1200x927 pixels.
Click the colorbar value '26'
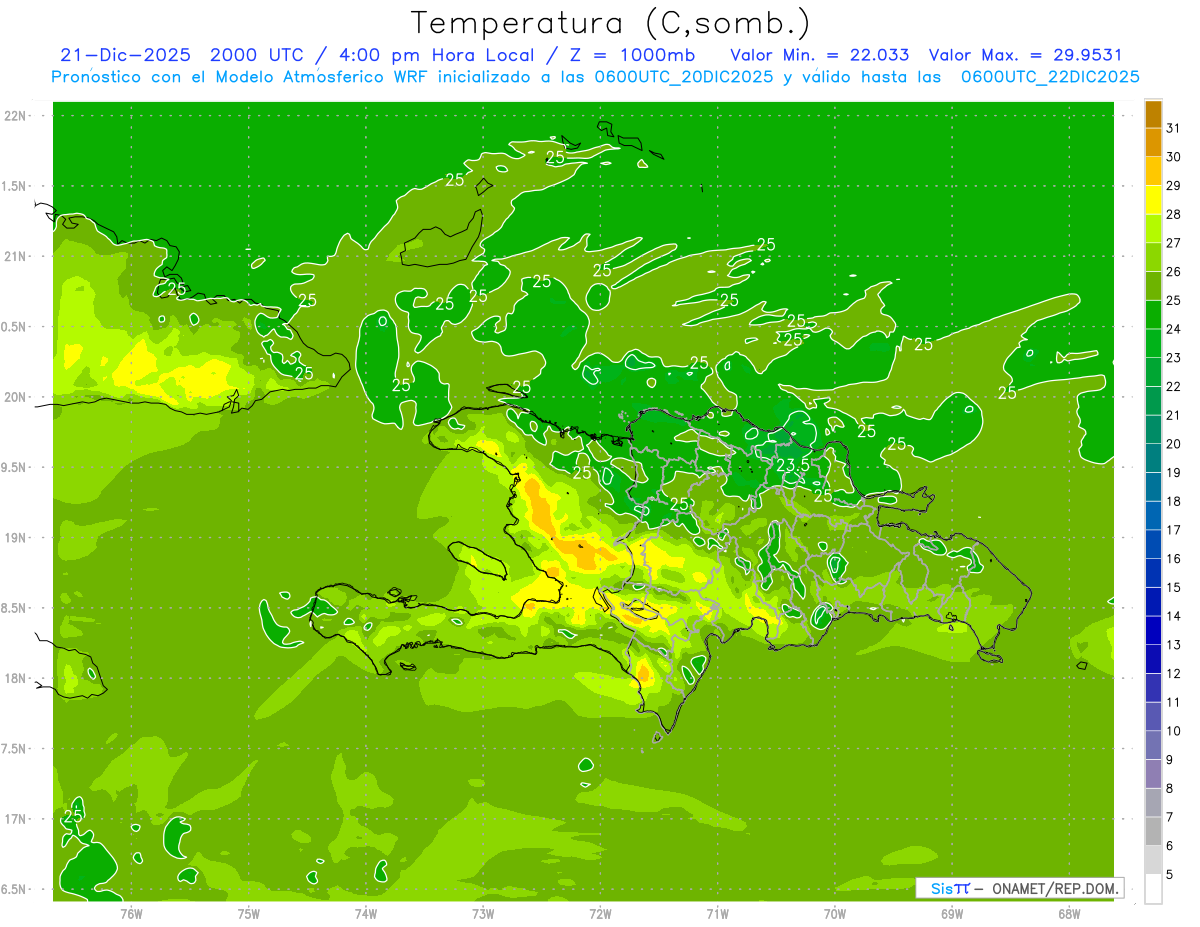point(1174,271)
